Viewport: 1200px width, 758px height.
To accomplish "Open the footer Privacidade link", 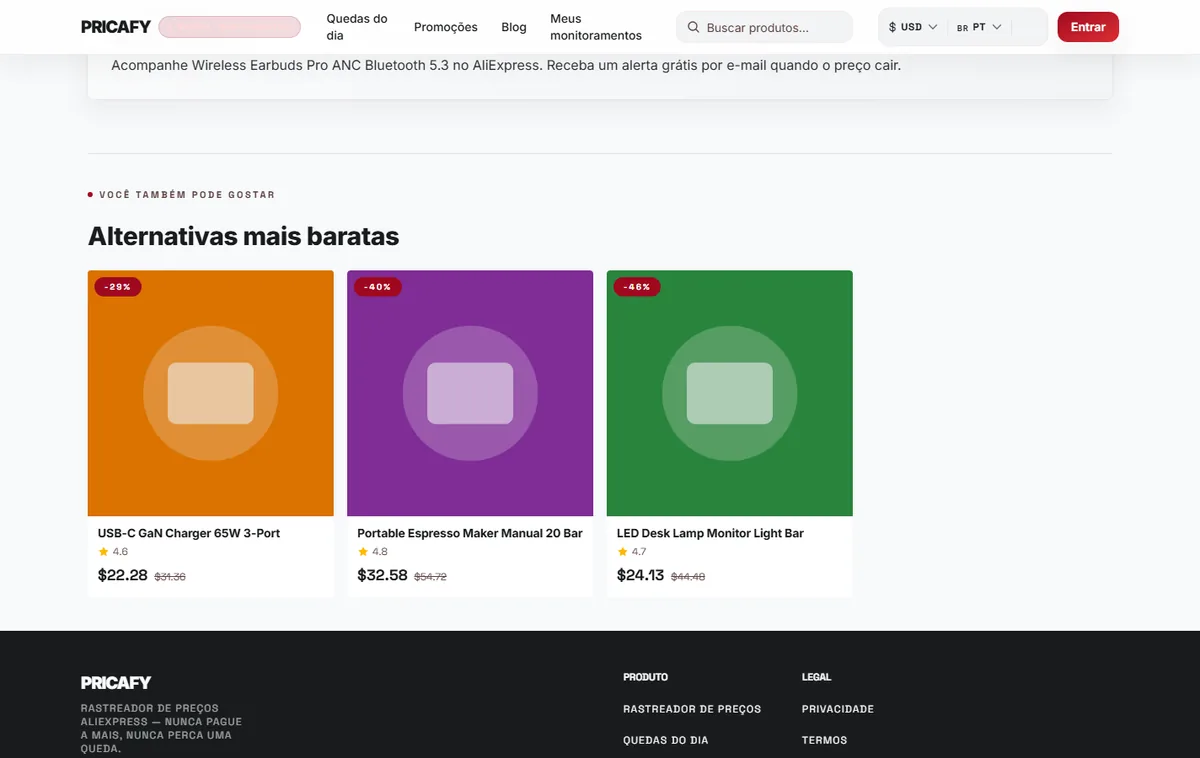I will [x=838, y=709].
